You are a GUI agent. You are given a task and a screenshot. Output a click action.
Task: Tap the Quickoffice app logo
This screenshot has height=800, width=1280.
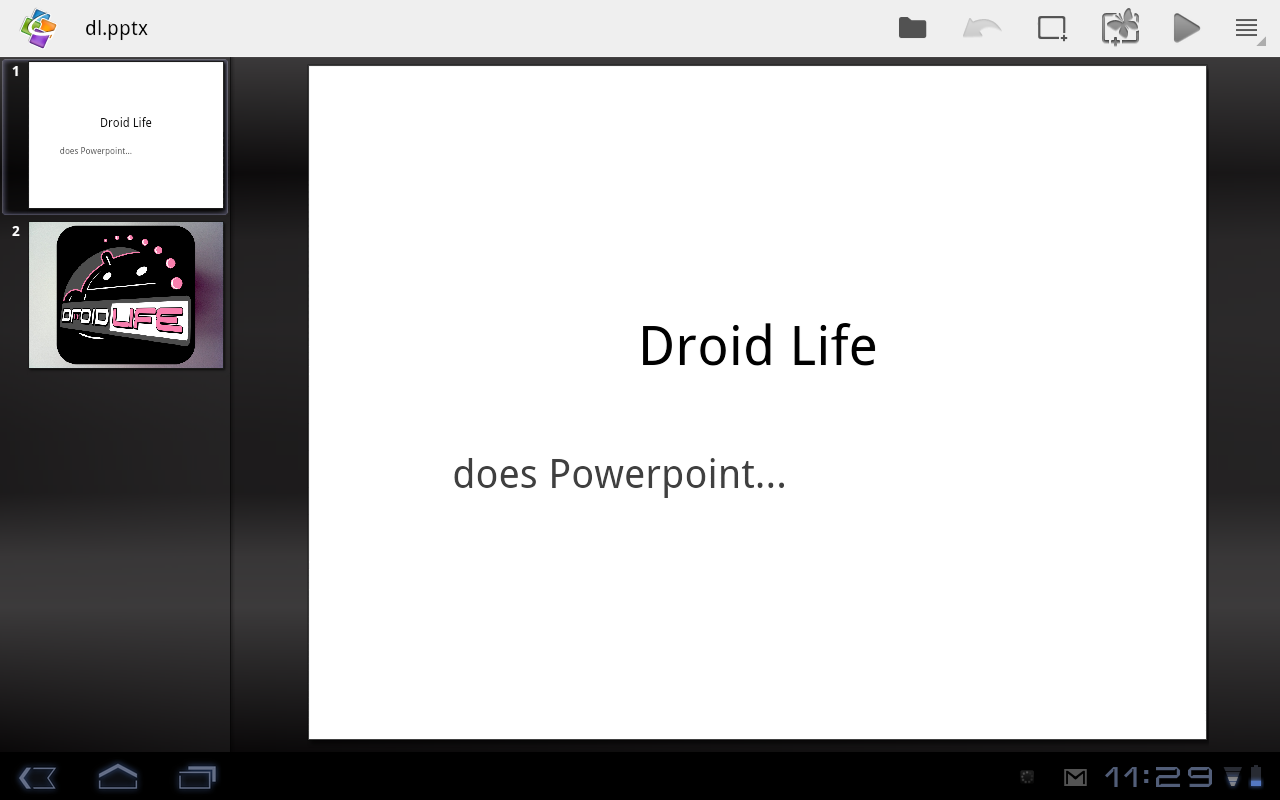(x=39, y=28)
